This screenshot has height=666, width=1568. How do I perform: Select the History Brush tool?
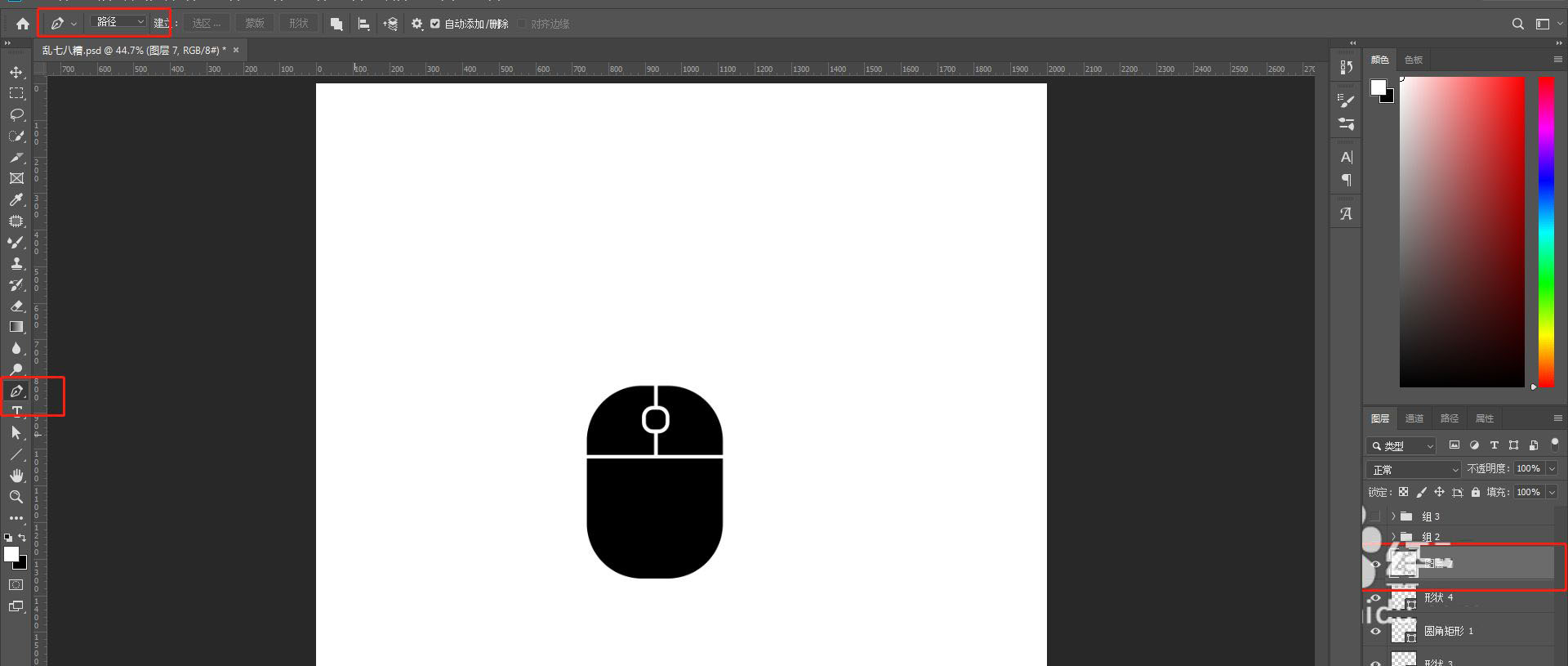tap(16, 284)
